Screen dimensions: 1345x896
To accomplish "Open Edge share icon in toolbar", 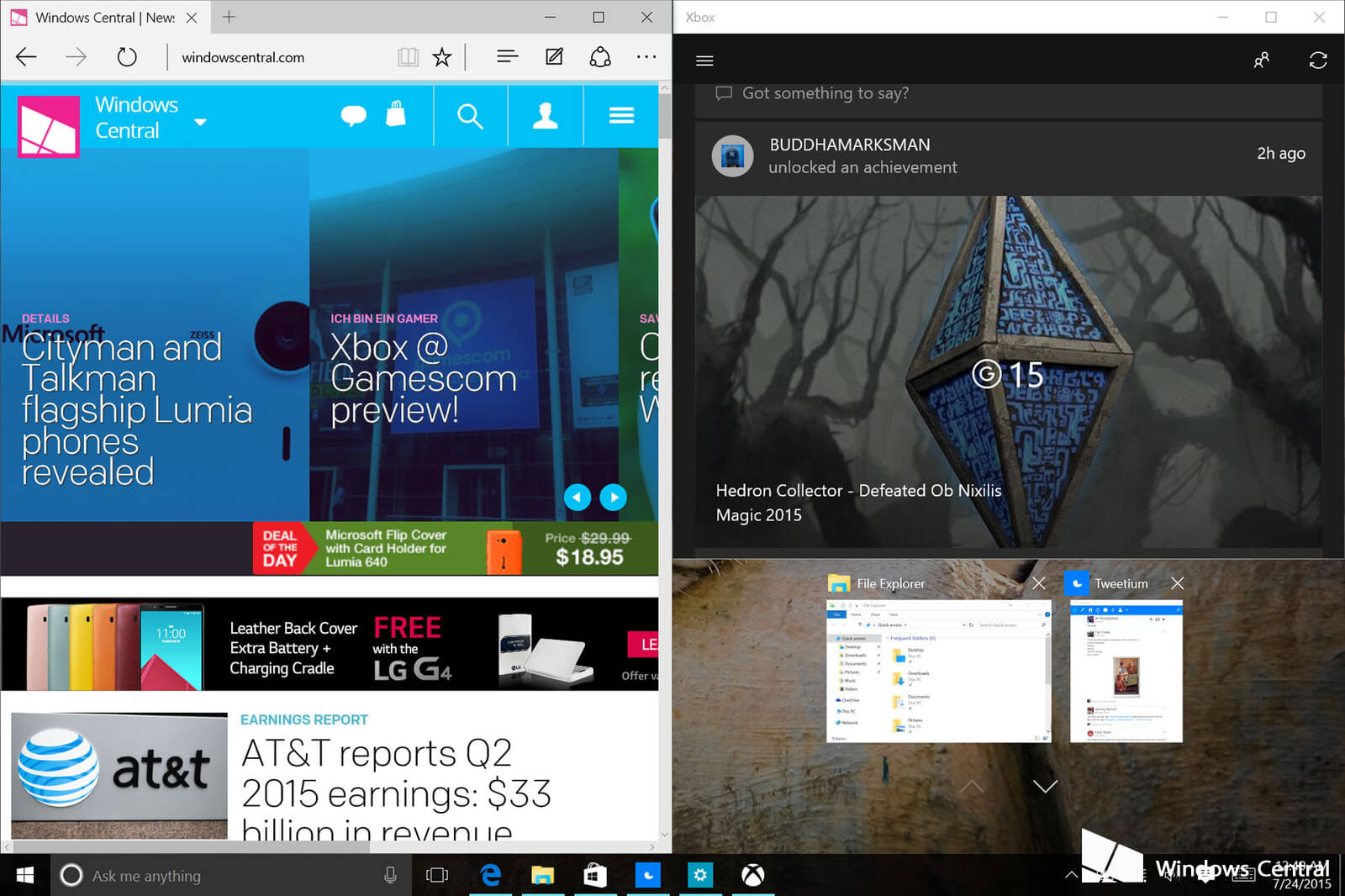I will point(600,57).
